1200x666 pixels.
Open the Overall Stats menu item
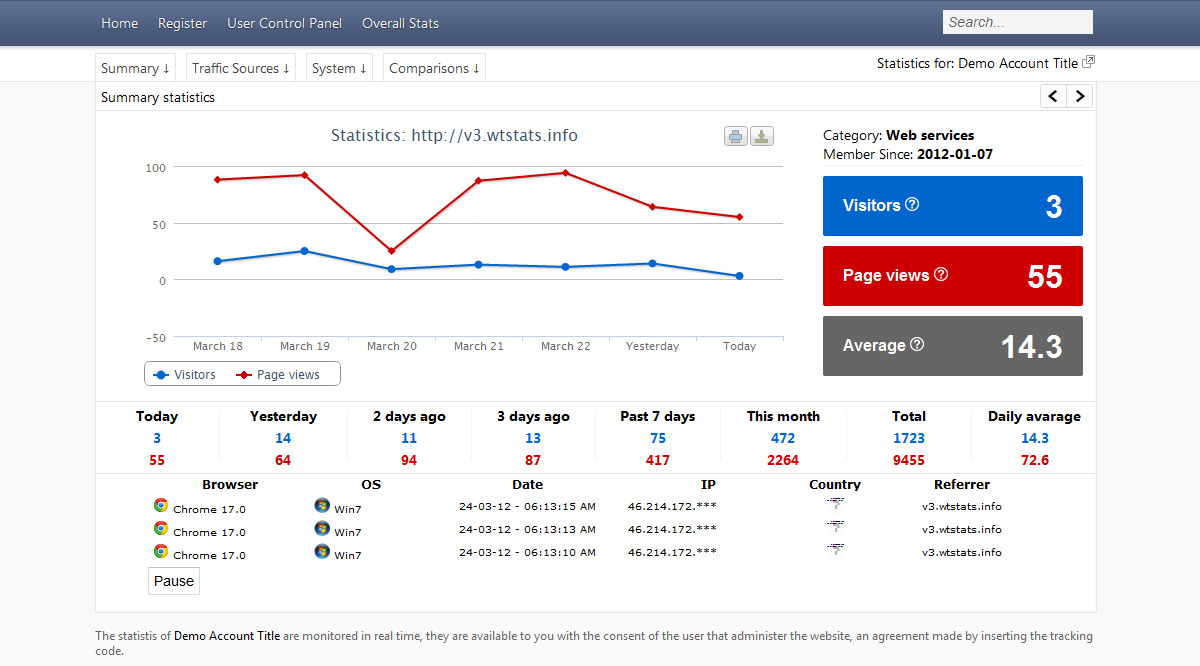[400, 23]
